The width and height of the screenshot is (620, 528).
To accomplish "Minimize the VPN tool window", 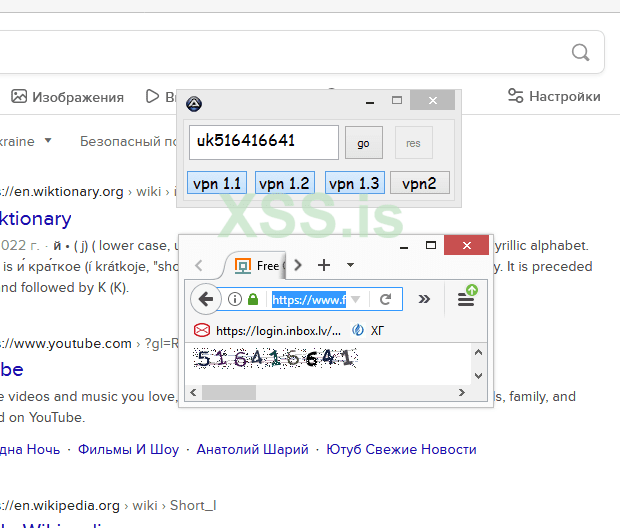I will point(370,101).
